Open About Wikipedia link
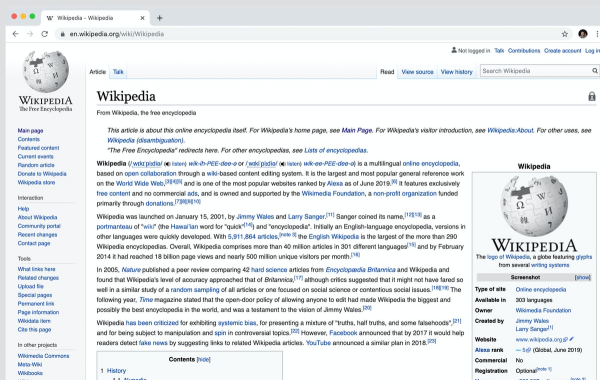Viewport: 600px width, 380px height. tap(37, 217)
